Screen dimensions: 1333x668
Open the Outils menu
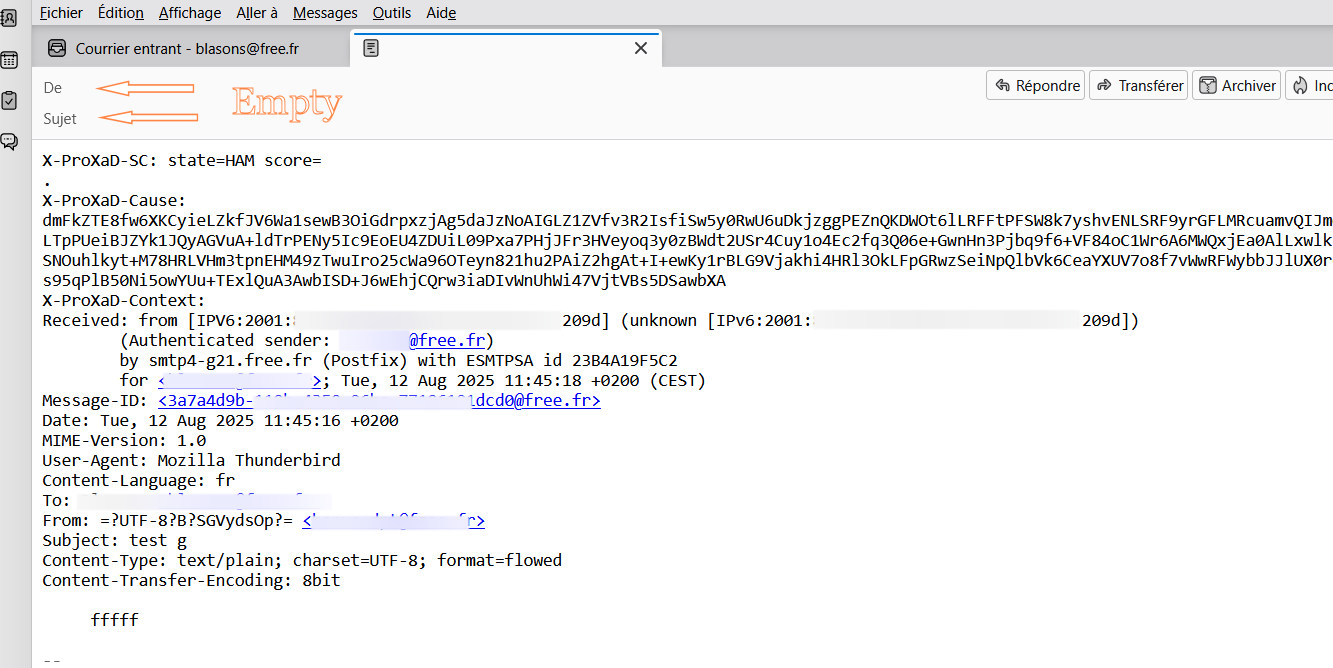392,12
